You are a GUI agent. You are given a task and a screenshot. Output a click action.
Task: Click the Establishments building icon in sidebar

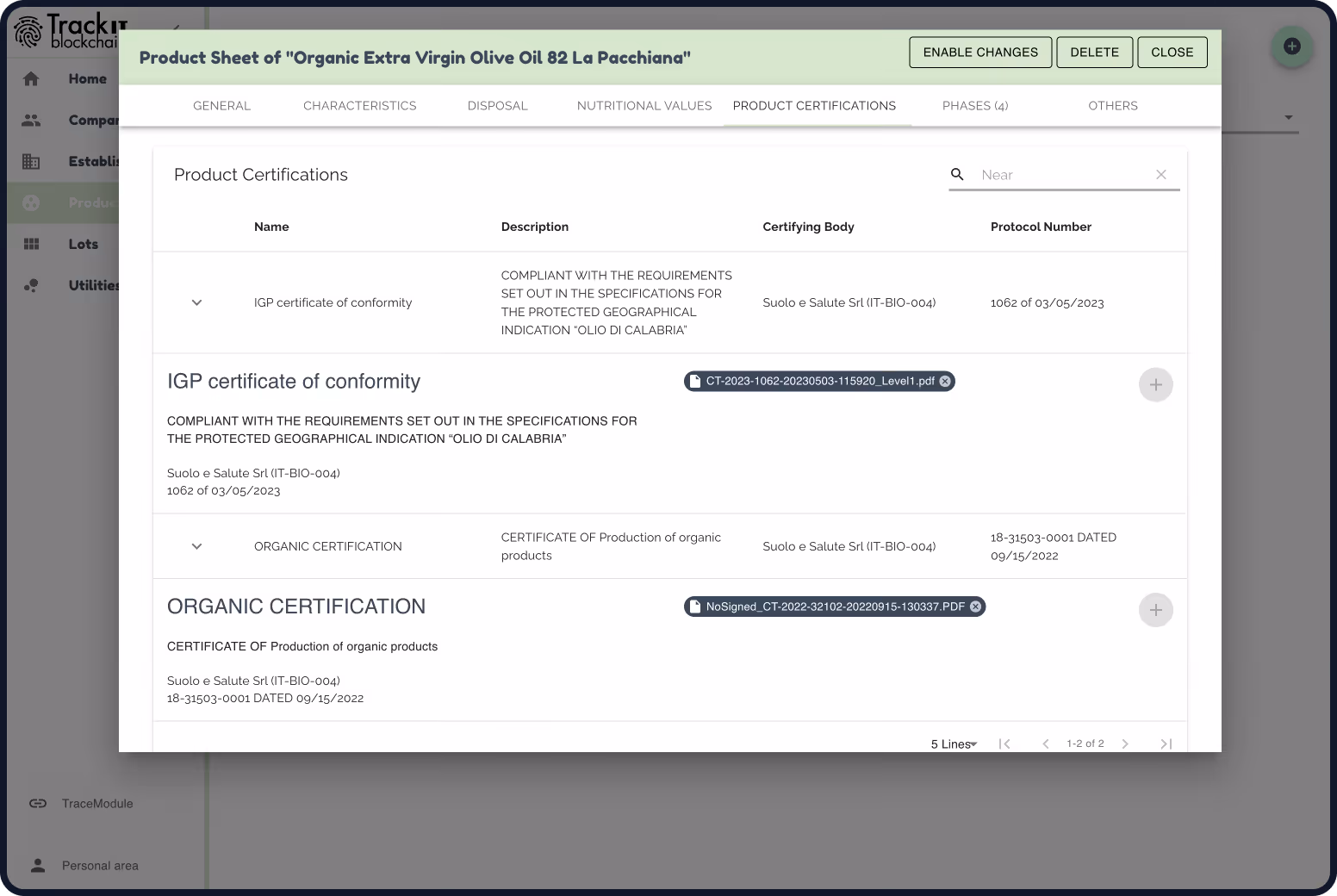point(31,161)
